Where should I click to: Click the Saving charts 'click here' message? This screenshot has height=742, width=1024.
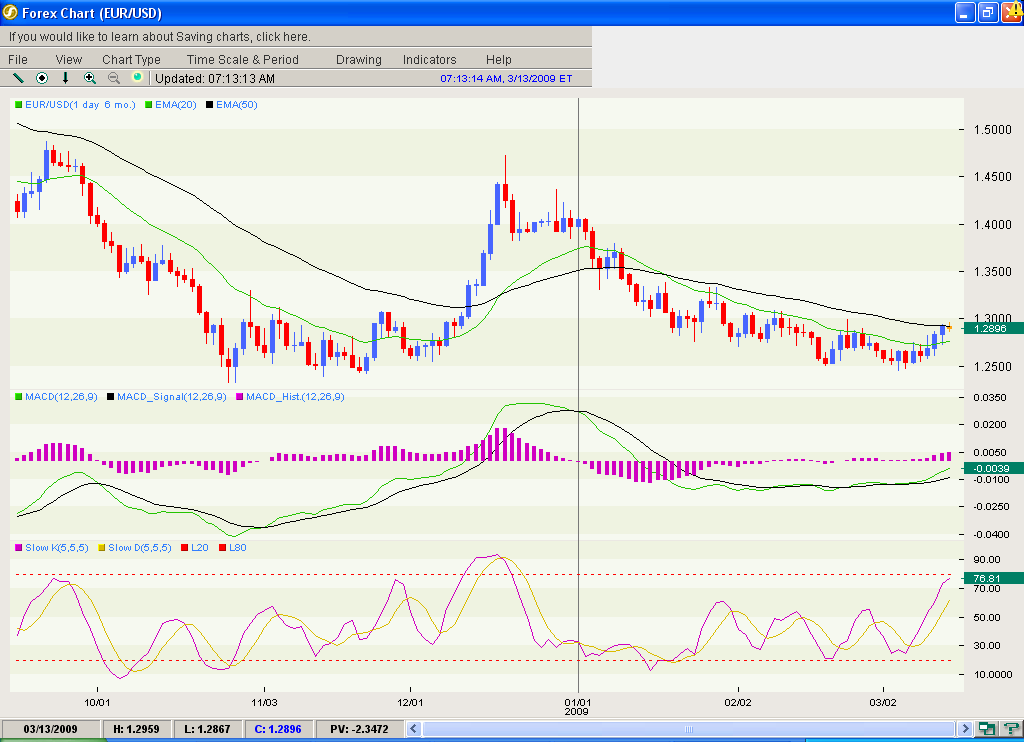pos(160,37)
